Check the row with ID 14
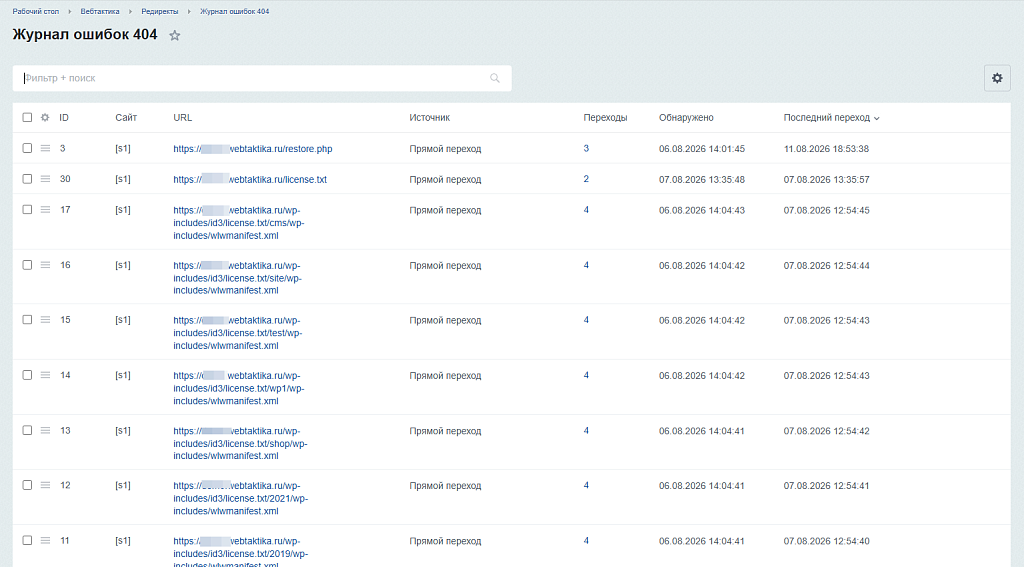This screenshot has height=567, width=1024. click(27, 375)
